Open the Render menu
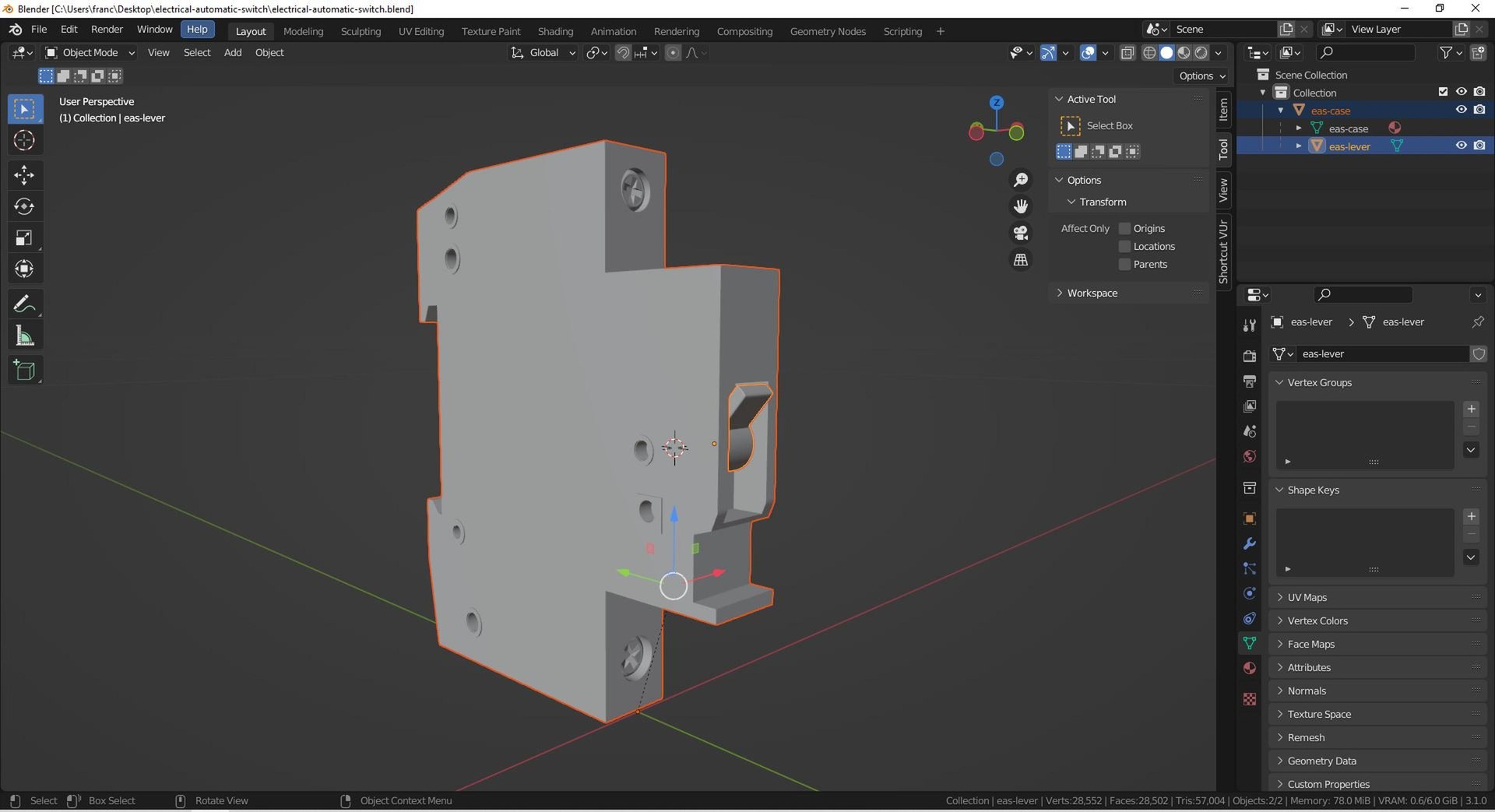 pyautogui.click(x=107, y=30)
